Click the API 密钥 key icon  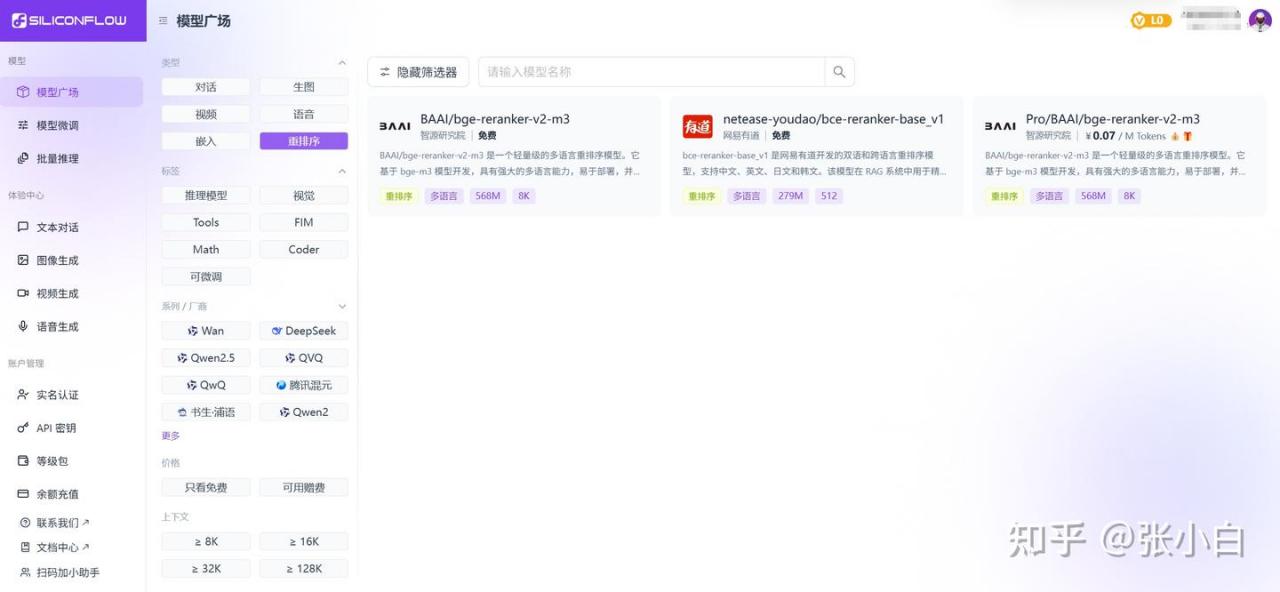(x=23, y=428)
